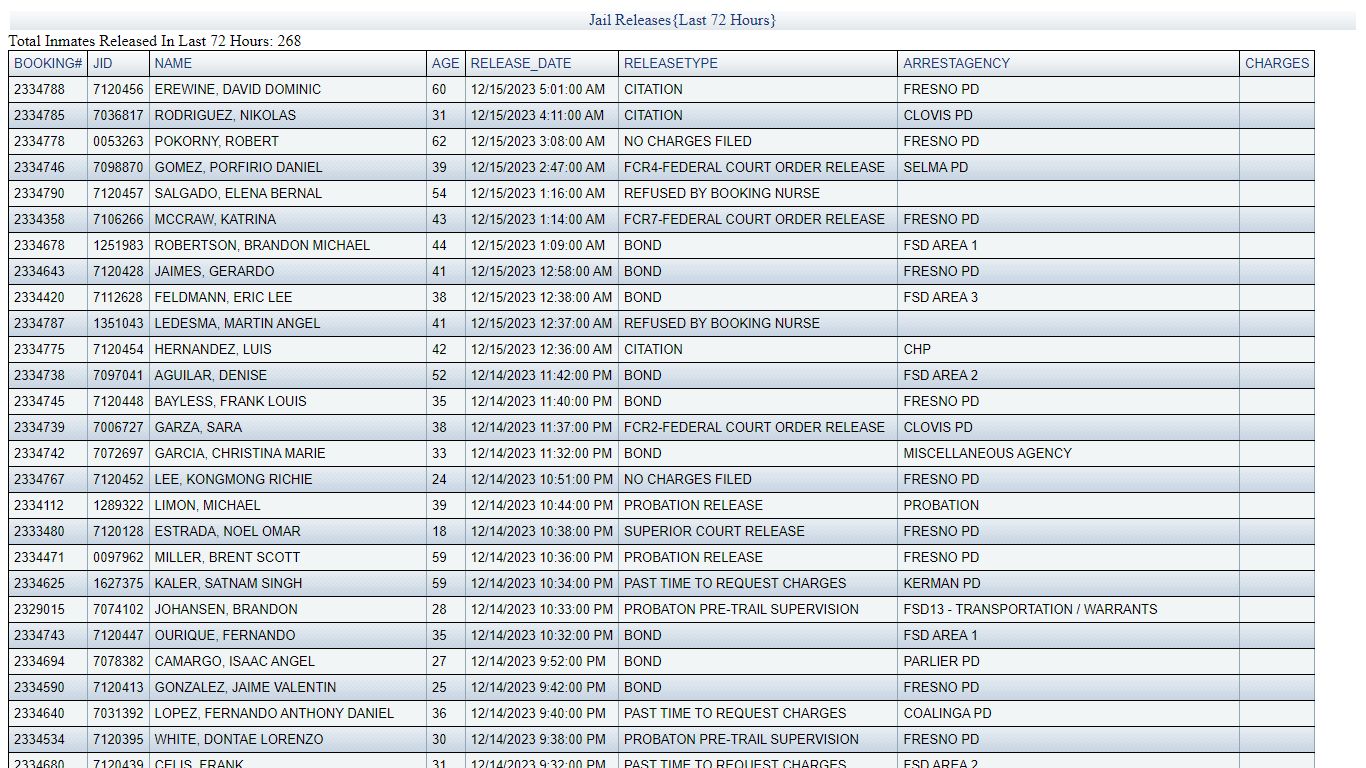Click FCR7-FEDERAL COURT ORDER RELEASE cell
Viewport: 1366px width, 768px height.
pos(758,219)
